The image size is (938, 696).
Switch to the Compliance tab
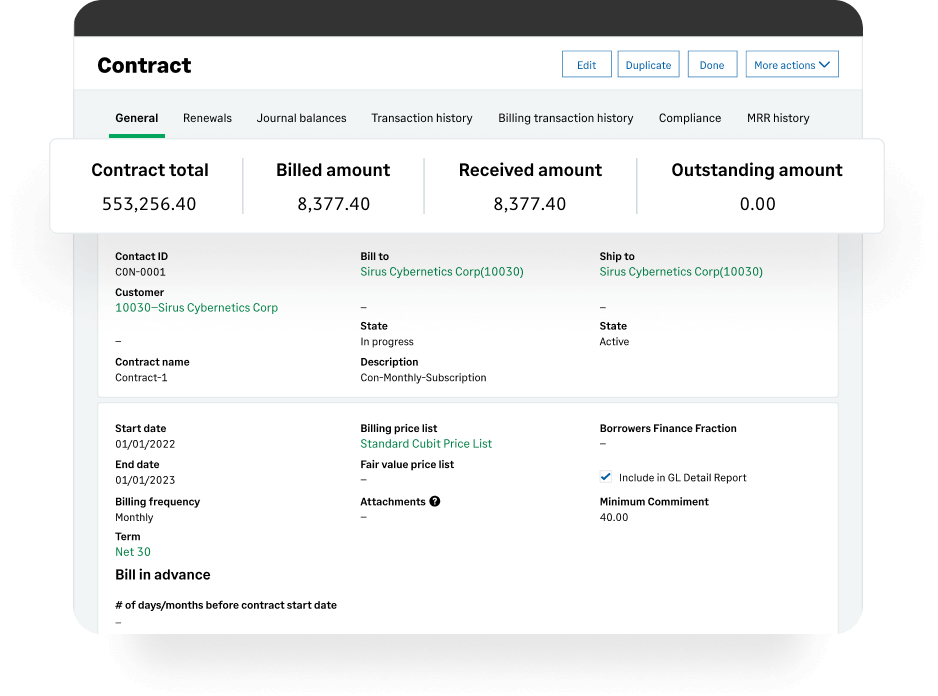click(690, 118)
